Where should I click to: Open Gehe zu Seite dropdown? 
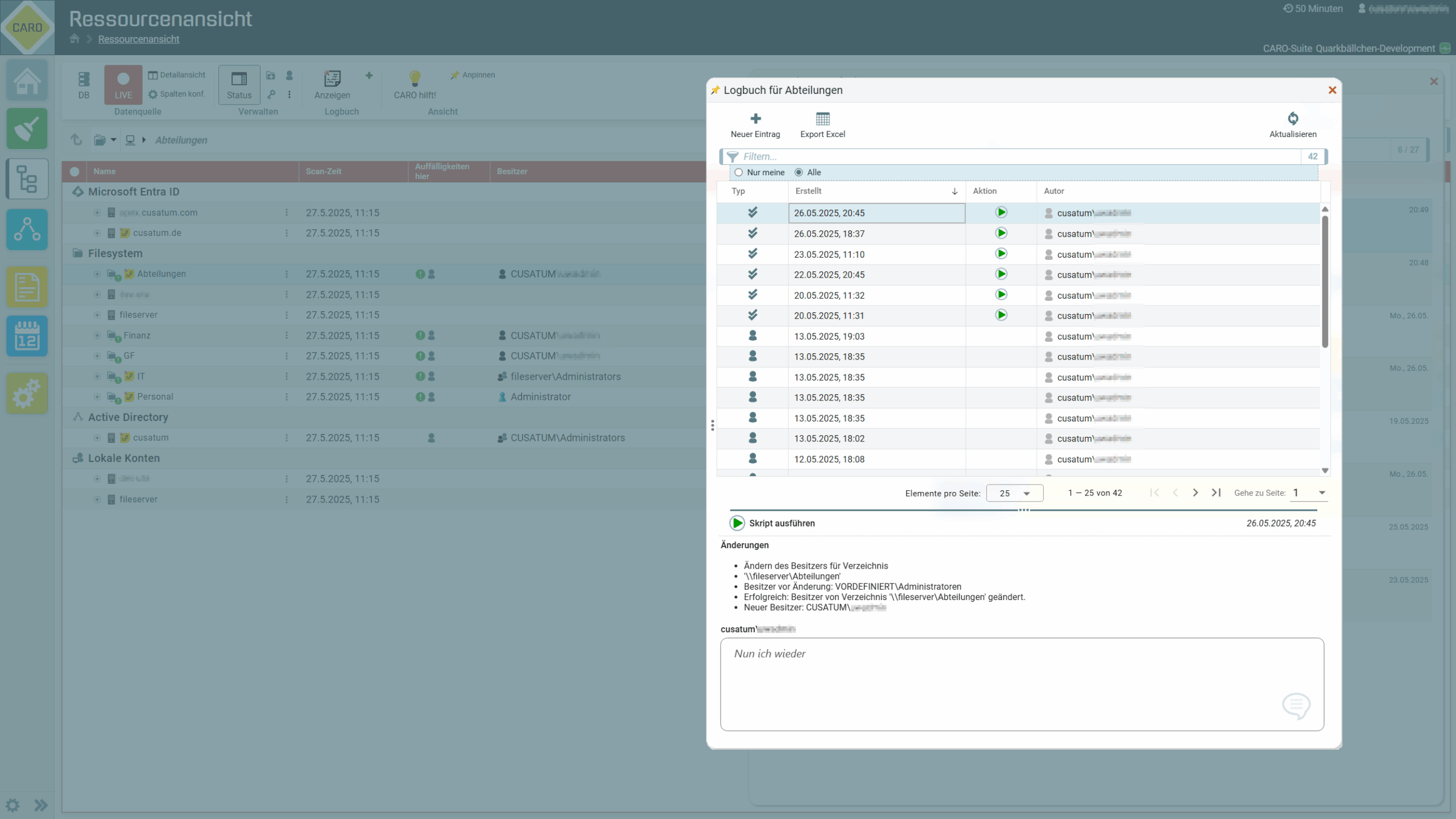click(x=1310, y=493)
